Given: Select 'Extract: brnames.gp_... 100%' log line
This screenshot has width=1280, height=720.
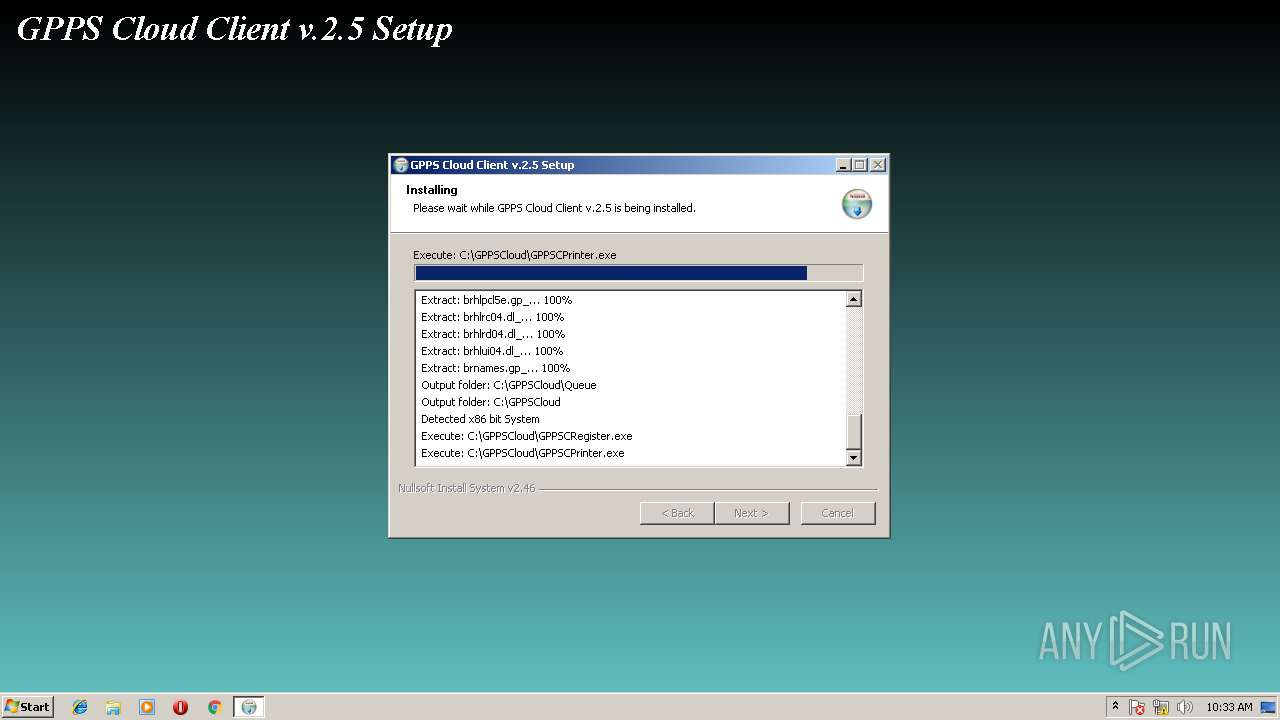Looking at the screenshot, I should 495,368.
